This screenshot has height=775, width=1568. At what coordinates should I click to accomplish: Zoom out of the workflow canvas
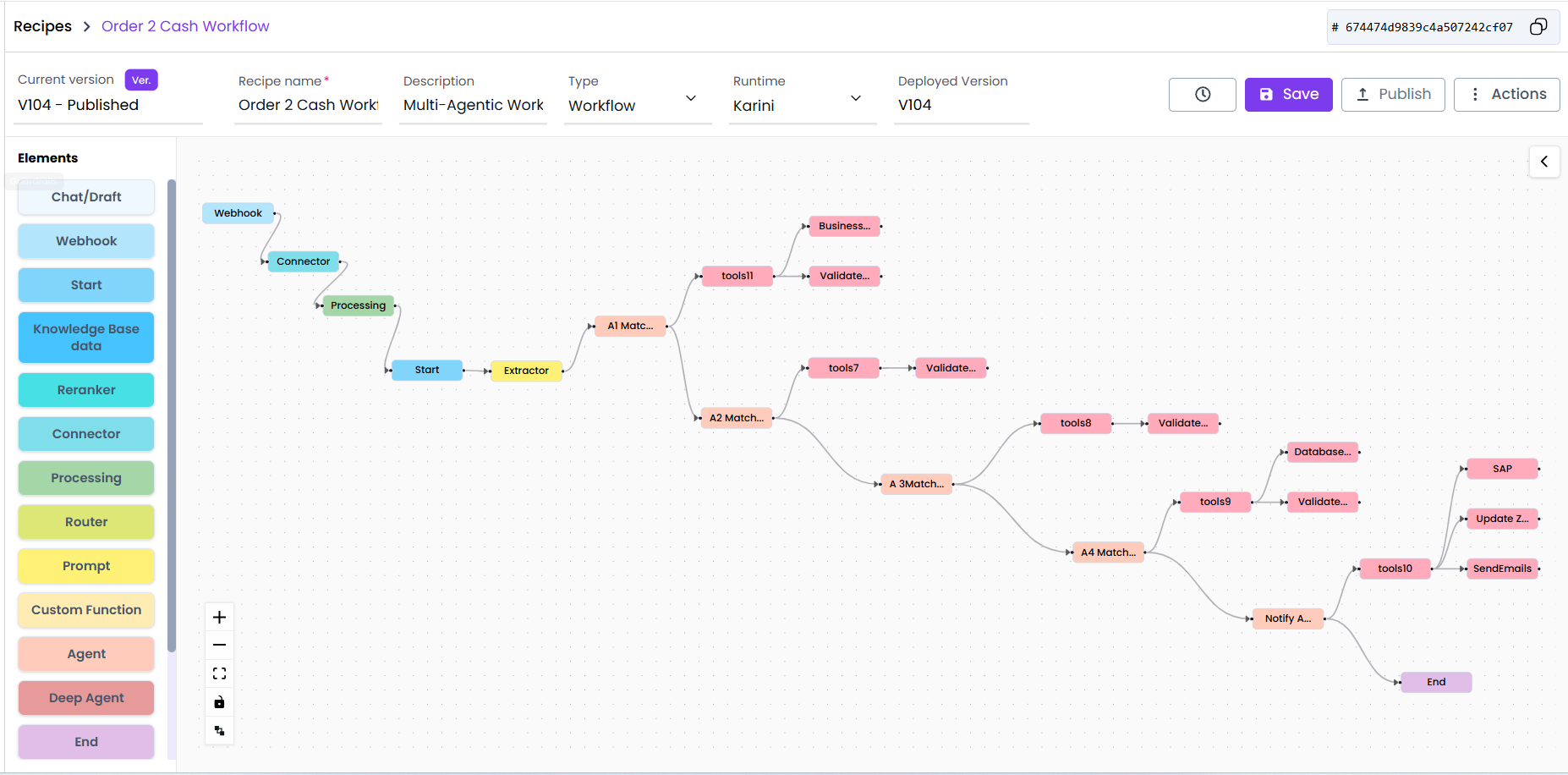[x=219, y=645]
